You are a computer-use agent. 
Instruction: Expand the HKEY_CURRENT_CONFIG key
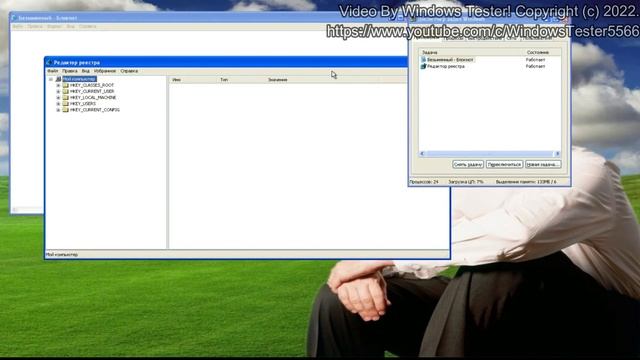pos(58,110)
